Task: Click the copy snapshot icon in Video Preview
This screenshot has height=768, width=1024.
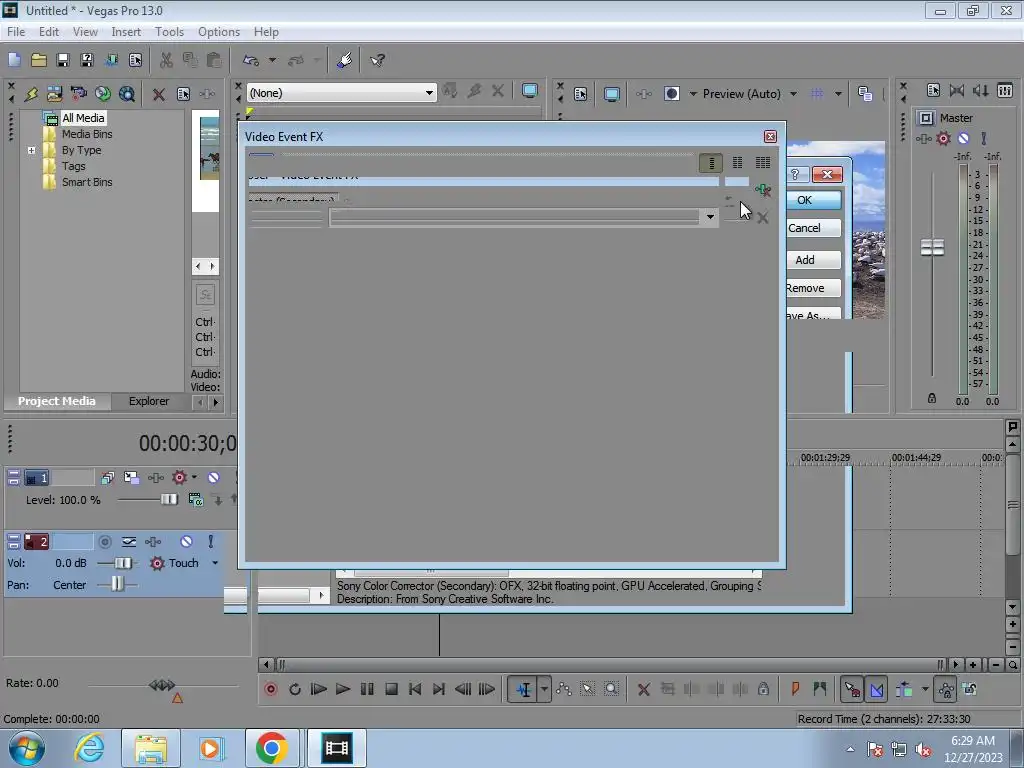Action: [865, 94]
